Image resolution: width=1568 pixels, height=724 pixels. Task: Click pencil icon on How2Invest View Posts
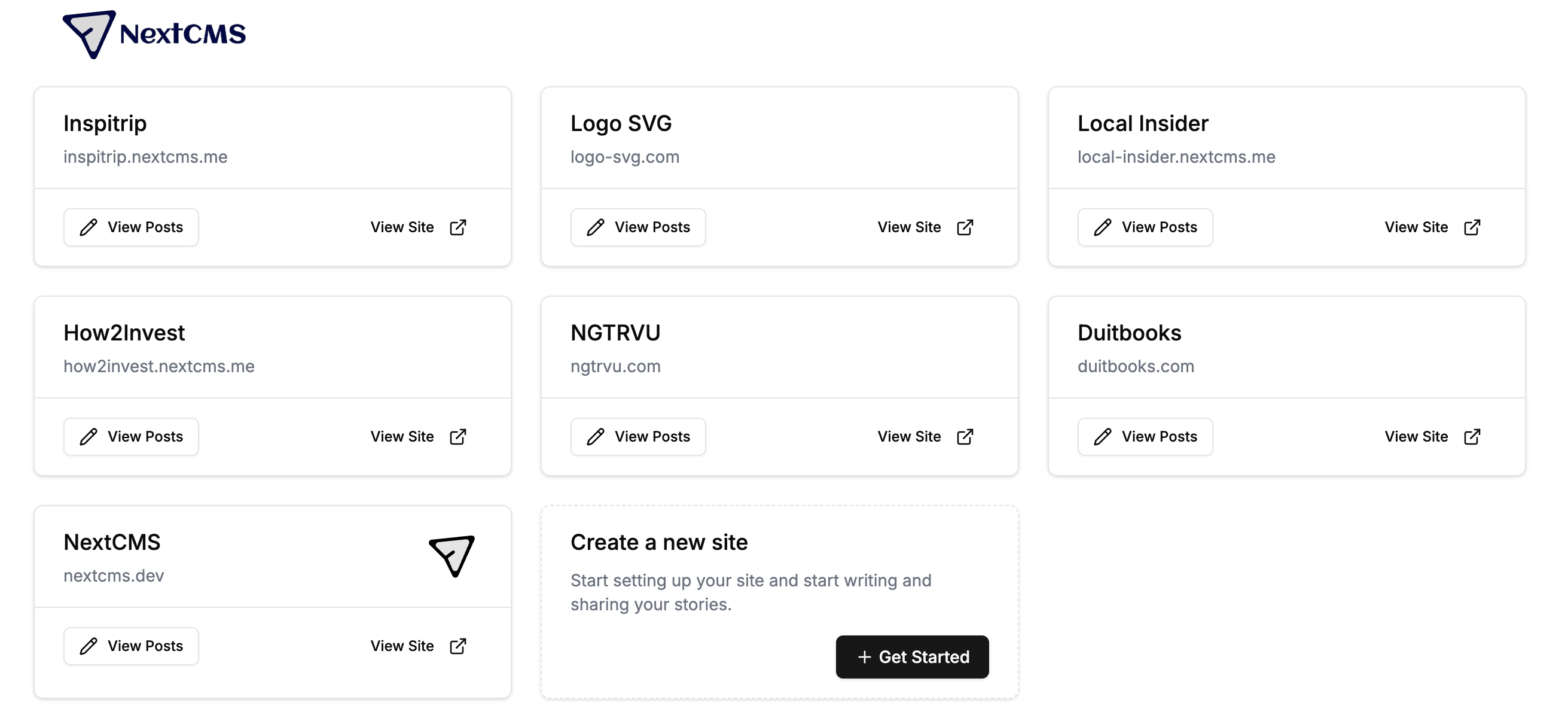89,437
